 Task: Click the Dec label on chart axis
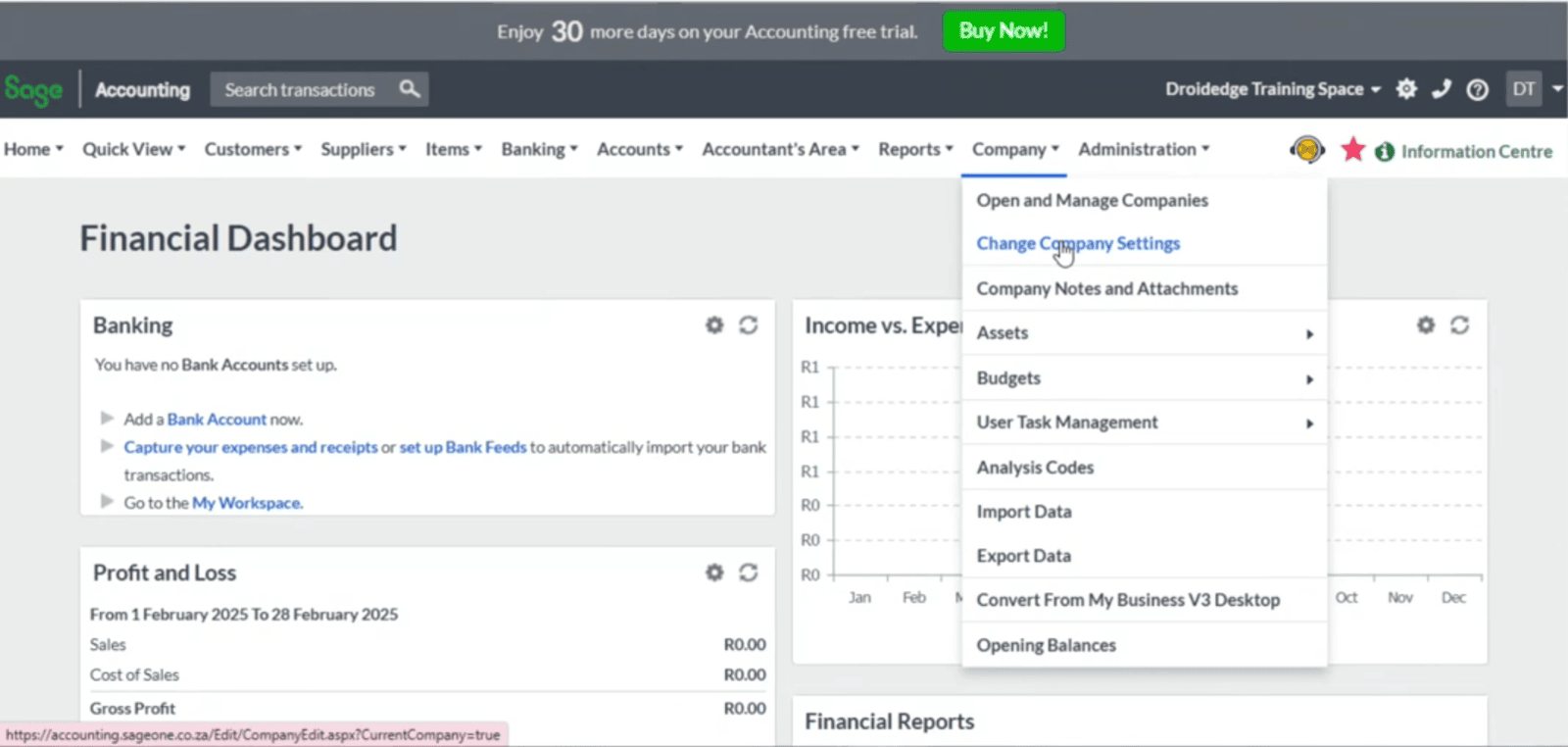pos(1453,598)
